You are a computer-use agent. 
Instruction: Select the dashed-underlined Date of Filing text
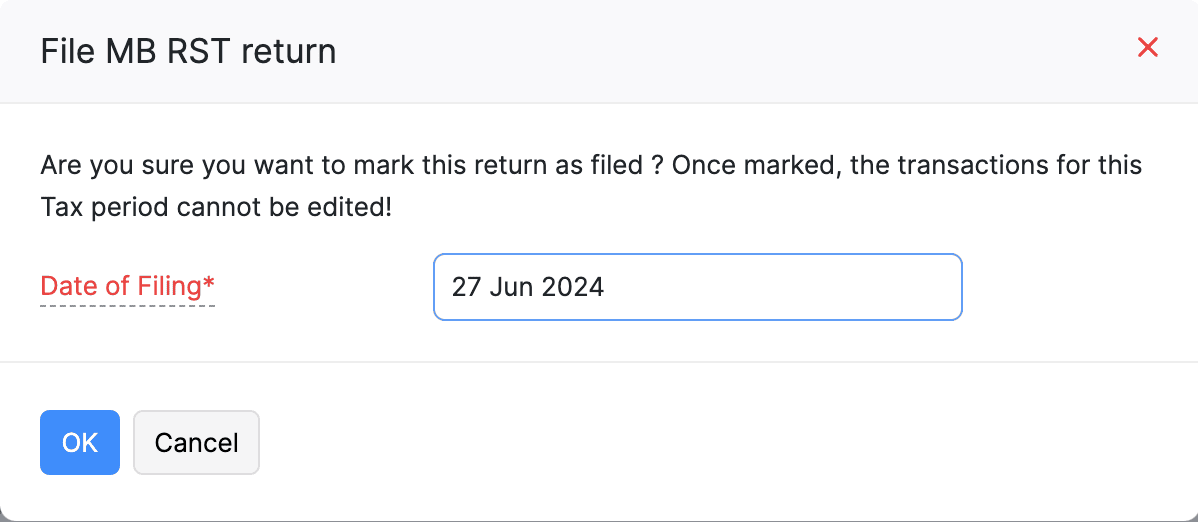point(121,286)
